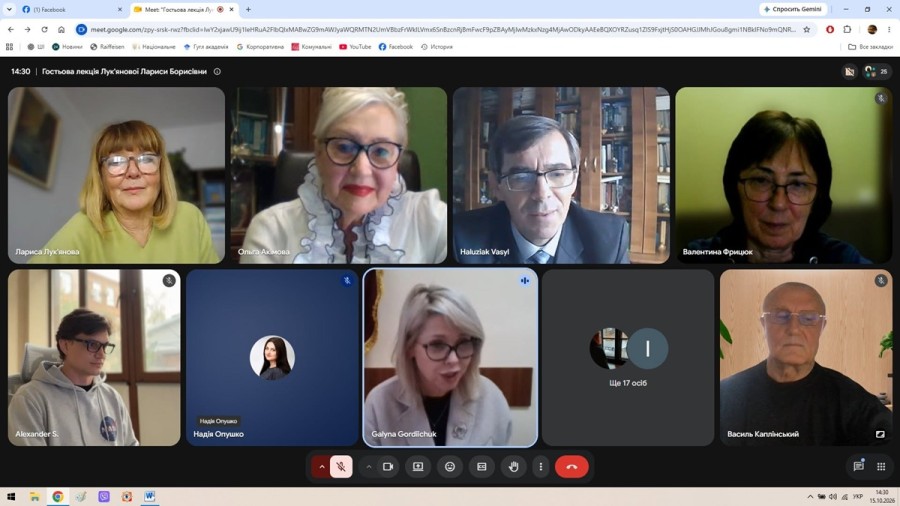Open the Facebook bookmark in bookmarks bar
The image size is (900, 506).
pos(395,47)
